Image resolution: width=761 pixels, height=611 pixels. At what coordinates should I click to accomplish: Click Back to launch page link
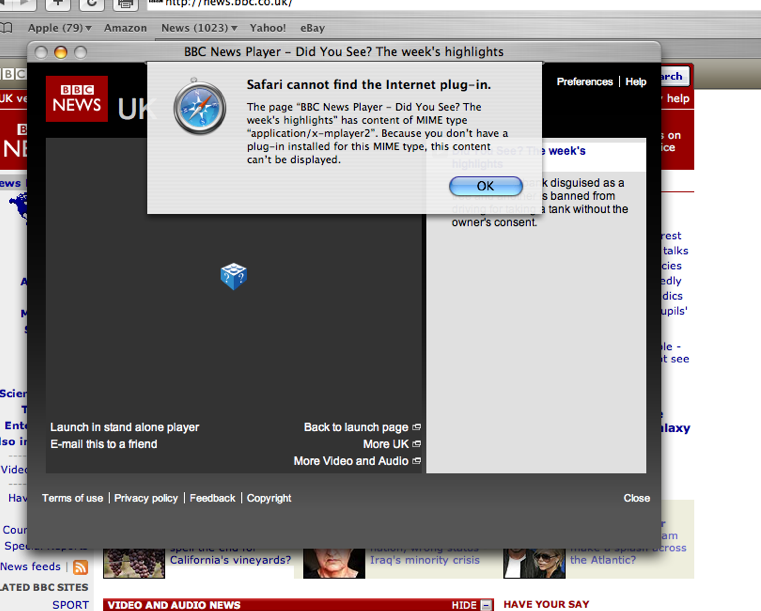pos(356,427)
